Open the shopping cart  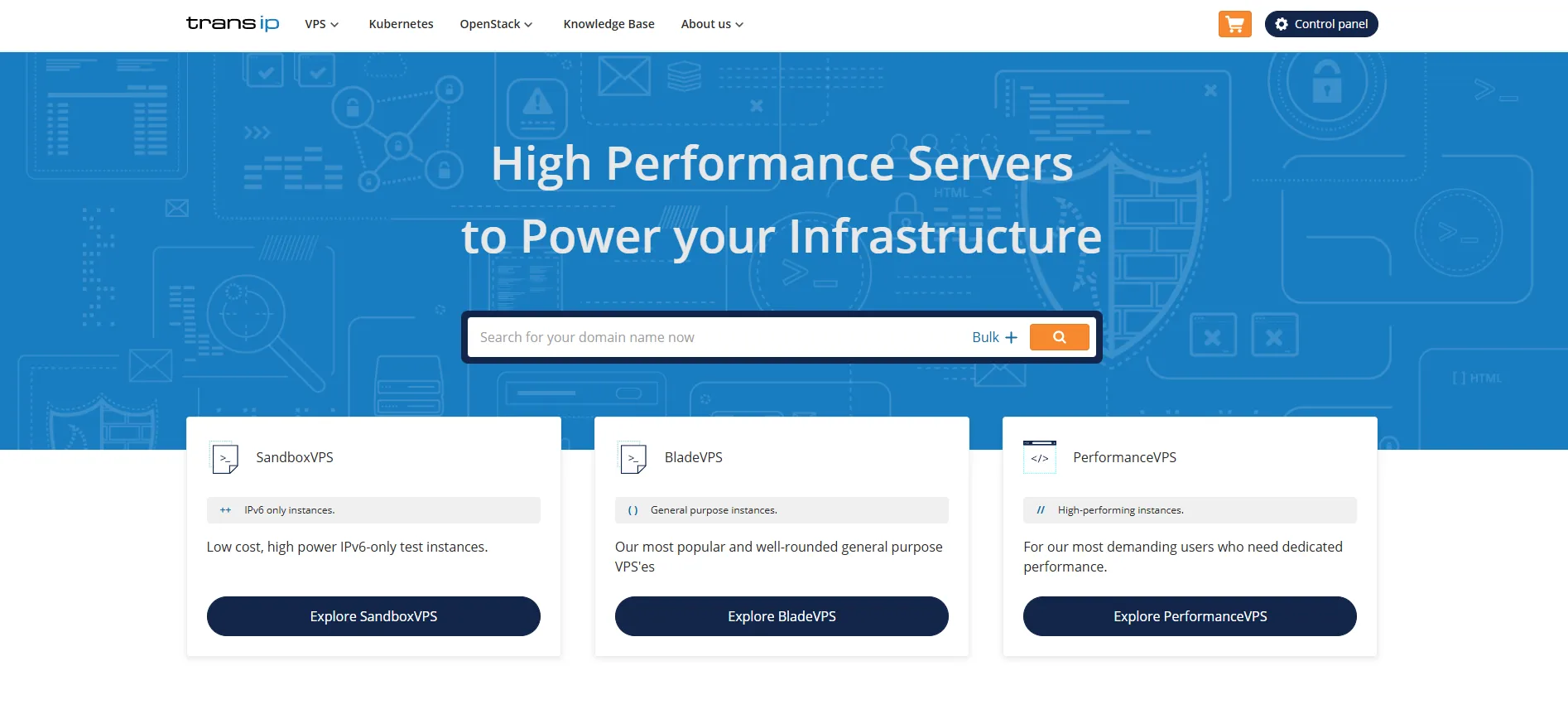[1234, 24]
